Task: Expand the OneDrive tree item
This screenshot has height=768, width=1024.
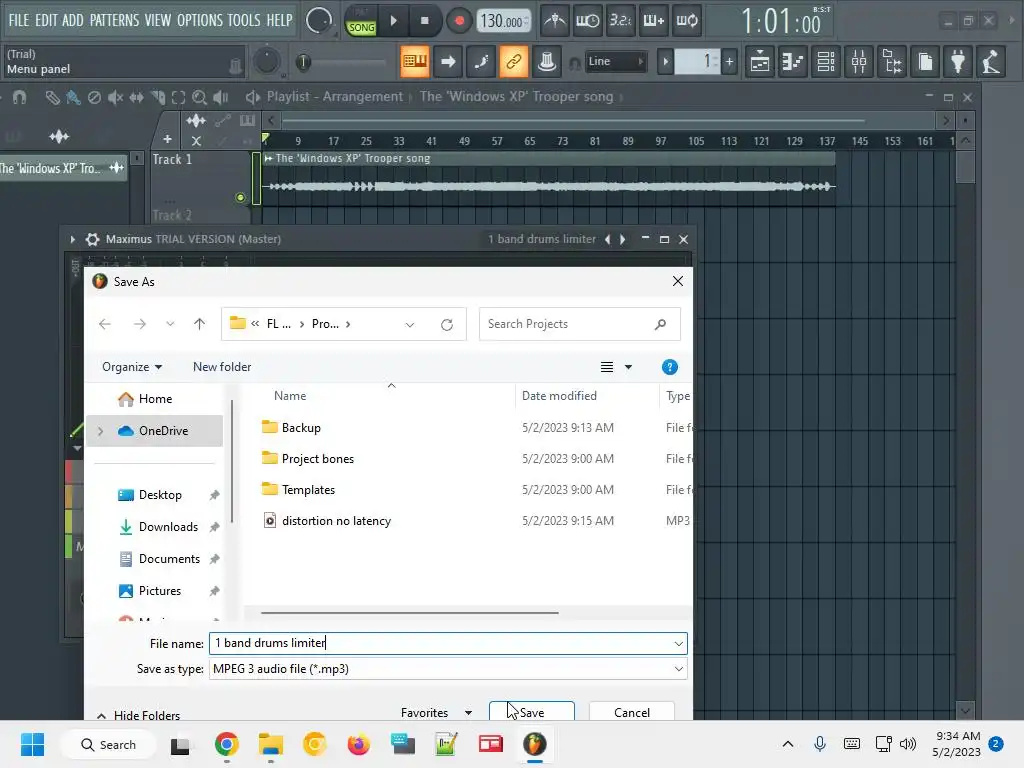Action: 101,431
